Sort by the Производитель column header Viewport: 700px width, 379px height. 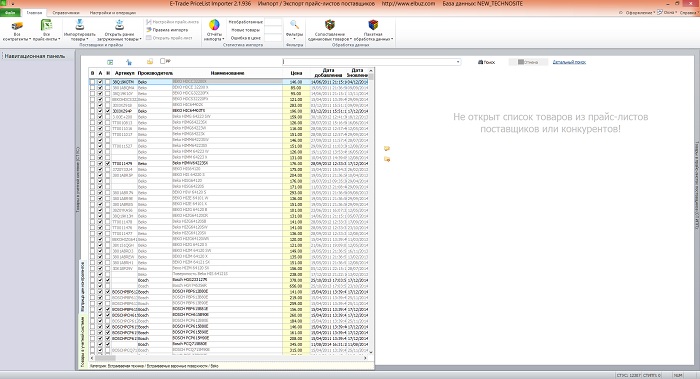(155, 73)
